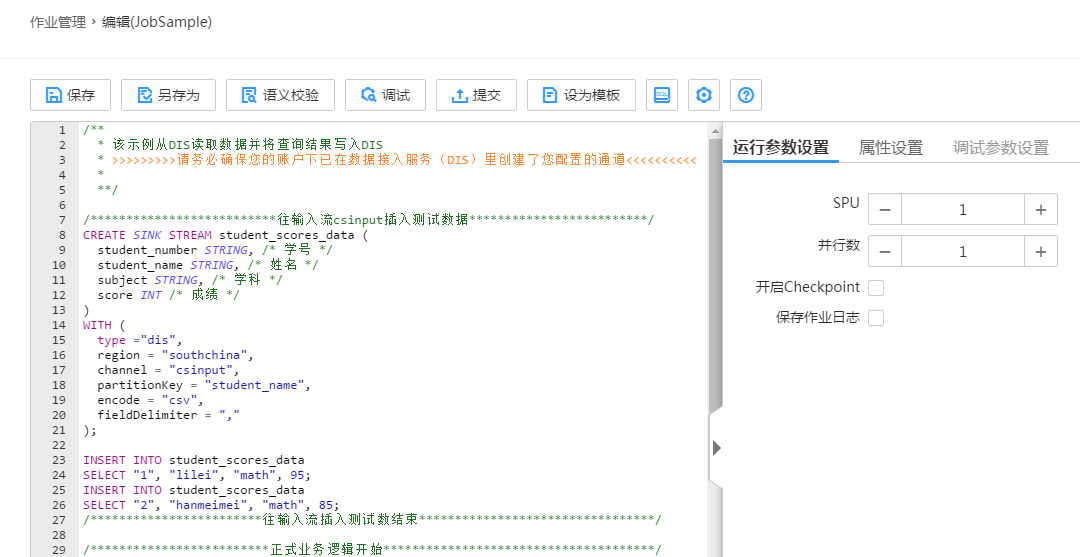
Task: Open the gear settings icon button
Action: (704, 95)
